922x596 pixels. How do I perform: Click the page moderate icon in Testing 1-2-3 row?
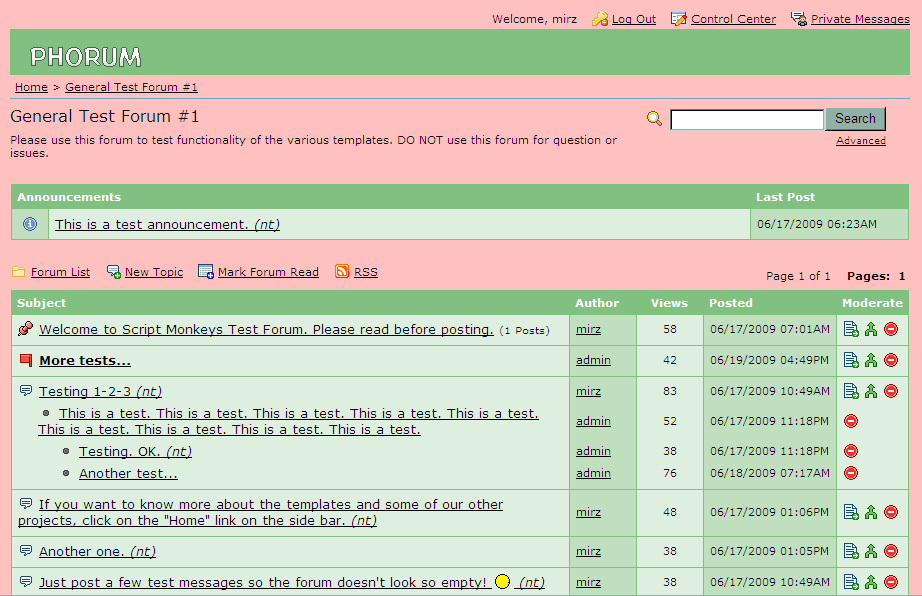click(x=851, y=391)
